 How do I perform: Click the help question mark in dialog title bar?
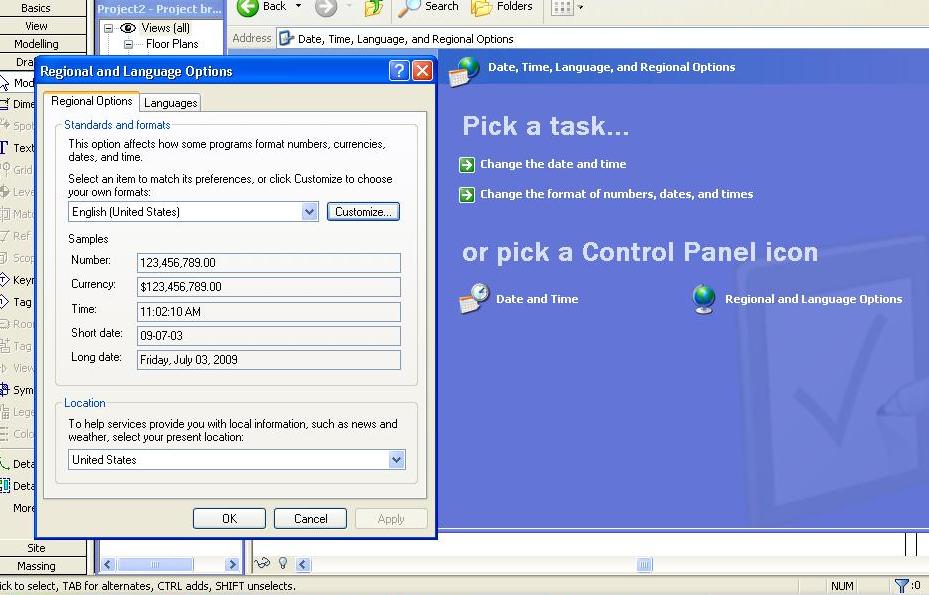pos(399,71)
